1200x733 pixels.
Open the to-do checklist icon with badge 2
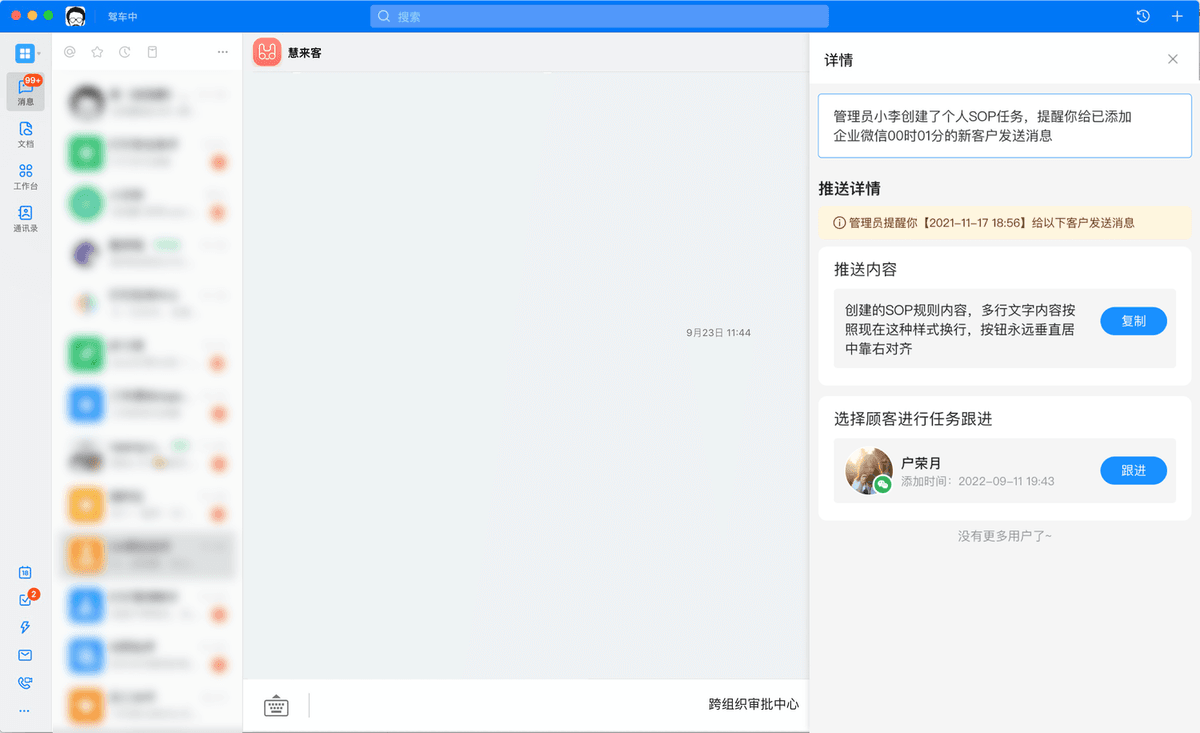coord(26,599)
